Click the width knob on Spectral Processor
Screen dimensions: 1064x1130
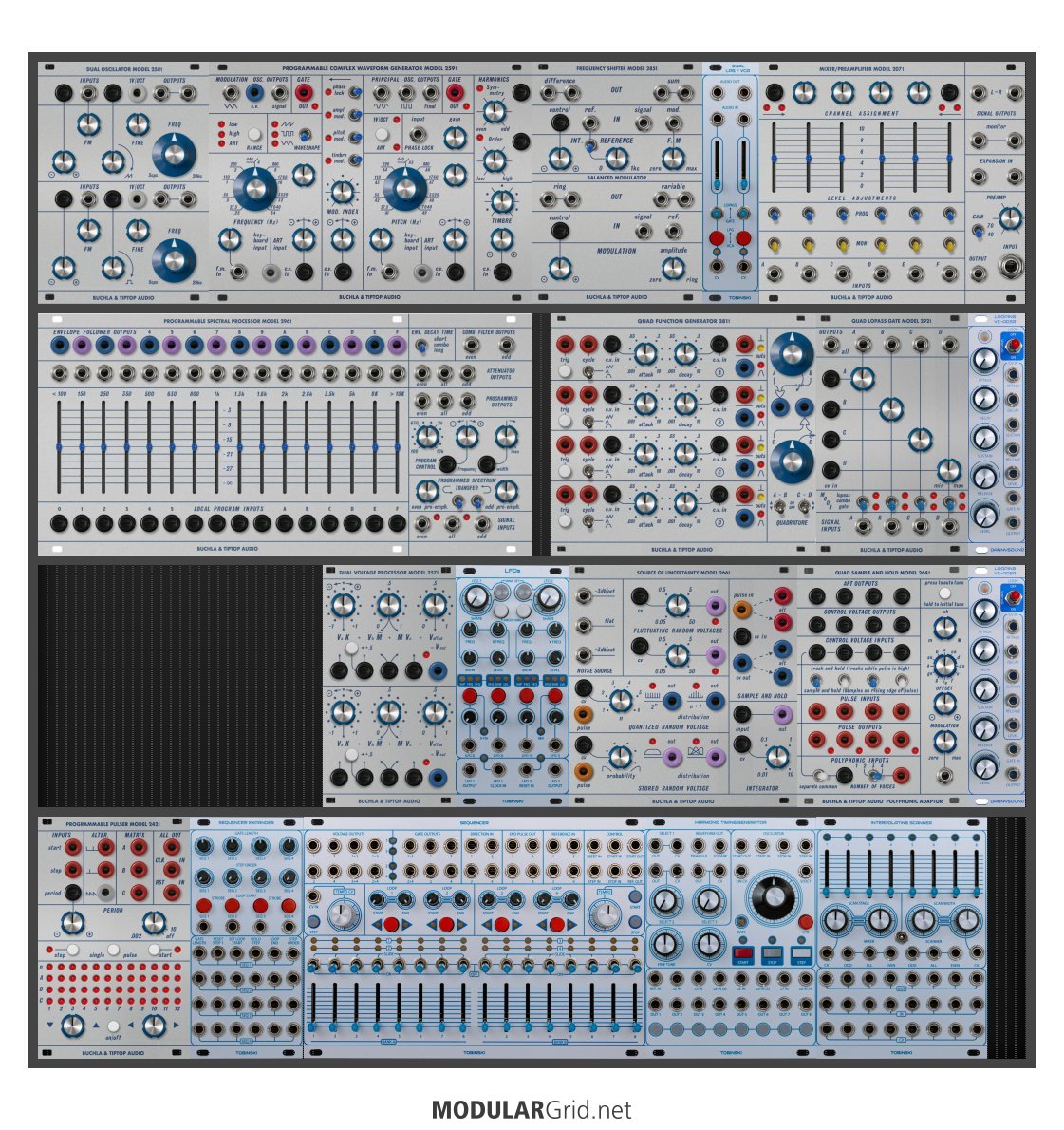(x=506, y=436)
